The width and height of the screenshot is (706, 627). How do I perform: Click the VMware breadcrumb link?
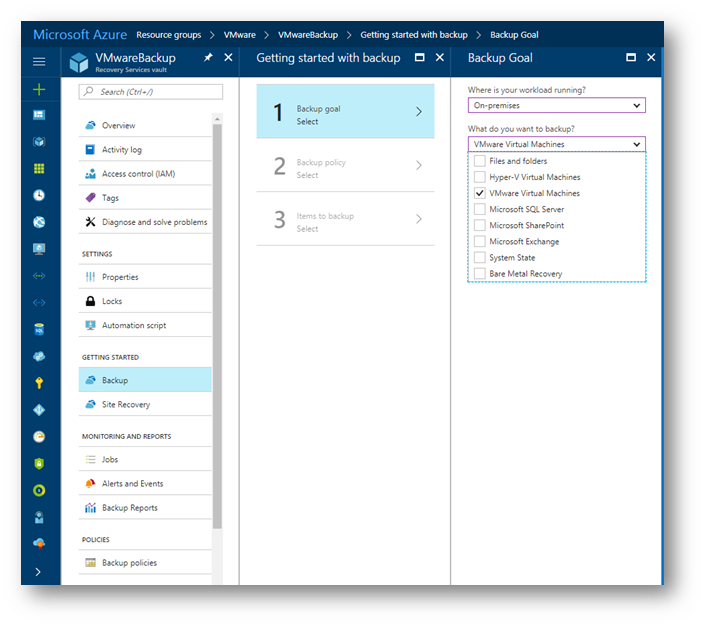pos(240,35)
